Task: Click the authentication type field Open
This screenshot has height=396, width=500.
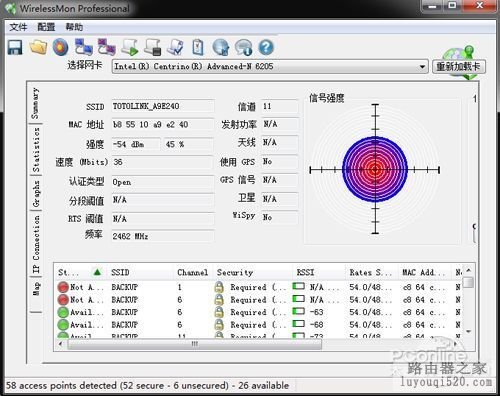Action: coord(163,182)
